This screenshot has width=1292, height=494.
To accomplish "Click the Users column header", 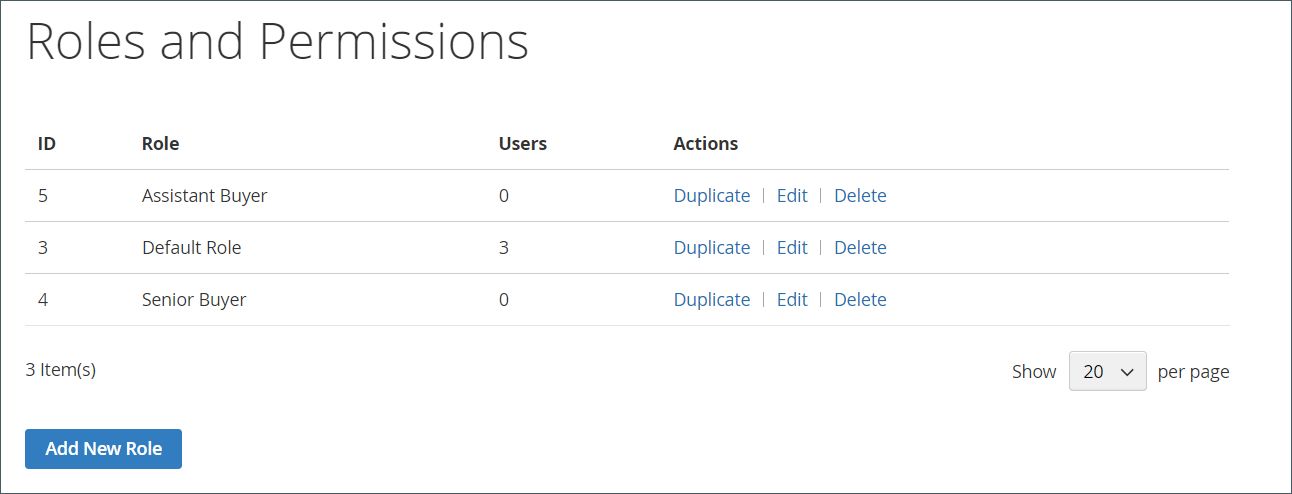I will (522, 144).
